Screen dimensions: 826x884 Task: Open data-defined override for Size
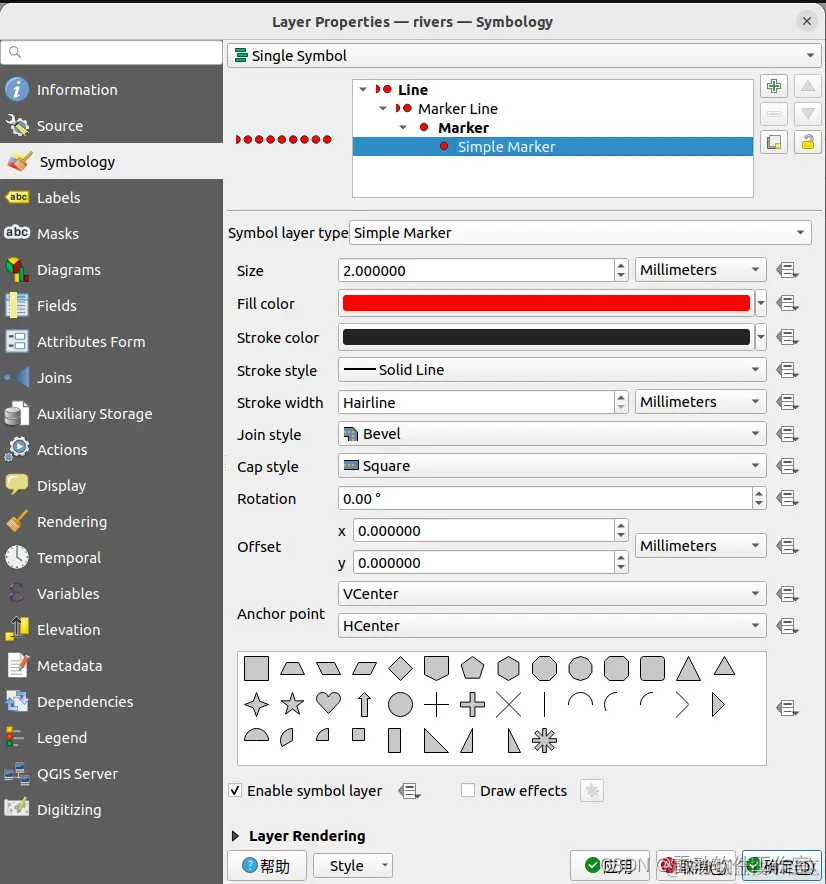pos(787,271)
